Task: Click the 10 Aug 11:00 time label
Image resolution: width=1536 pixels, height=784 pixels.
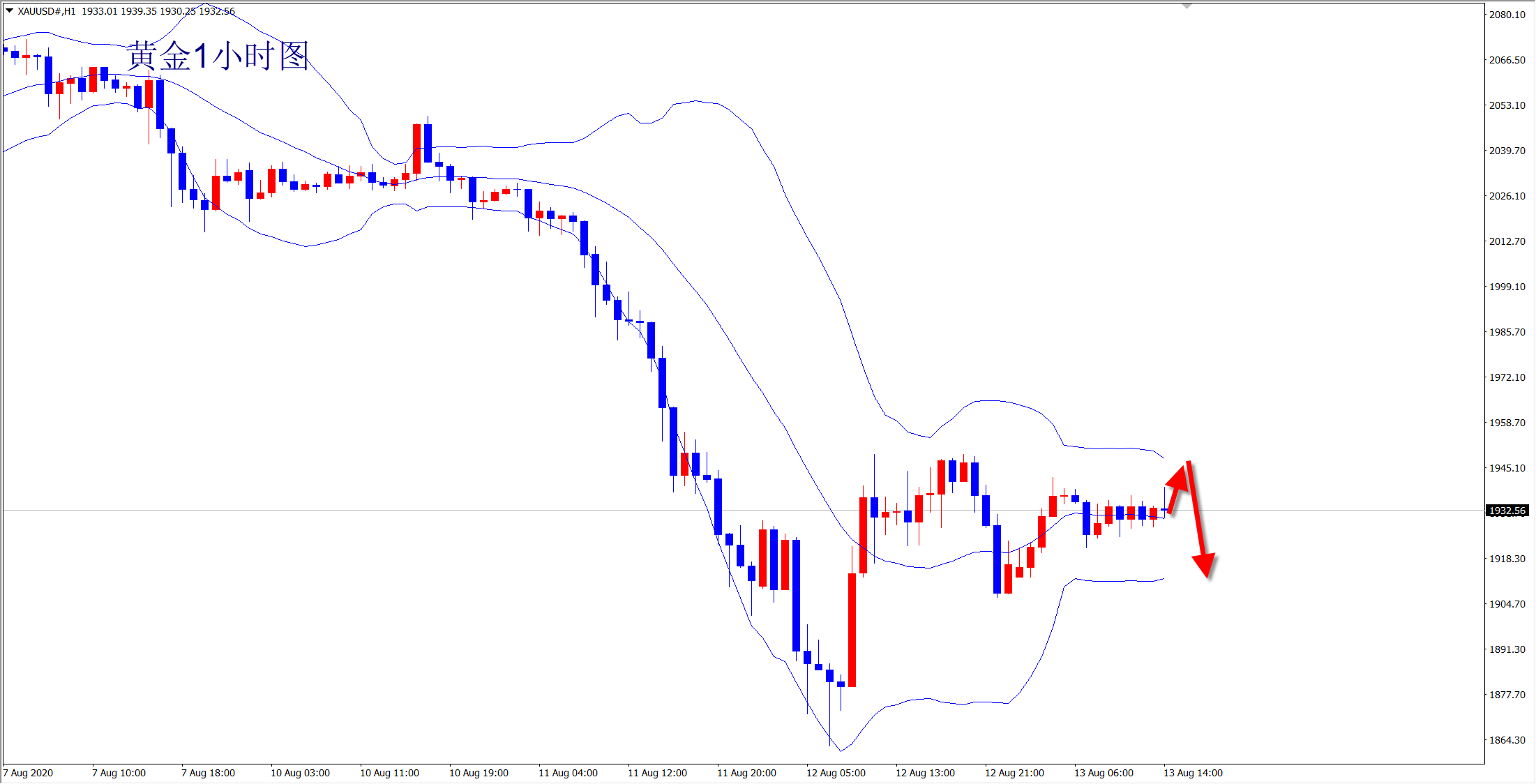Action: 389,773
